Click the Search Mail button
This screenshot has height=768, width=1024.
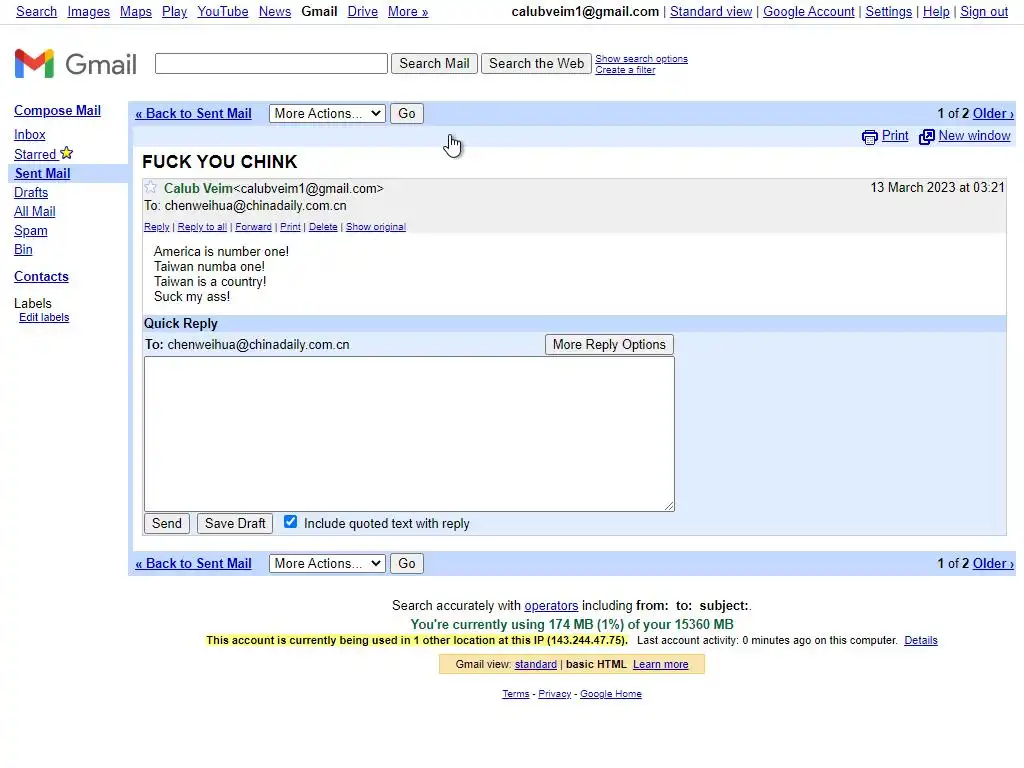point(434,63)
